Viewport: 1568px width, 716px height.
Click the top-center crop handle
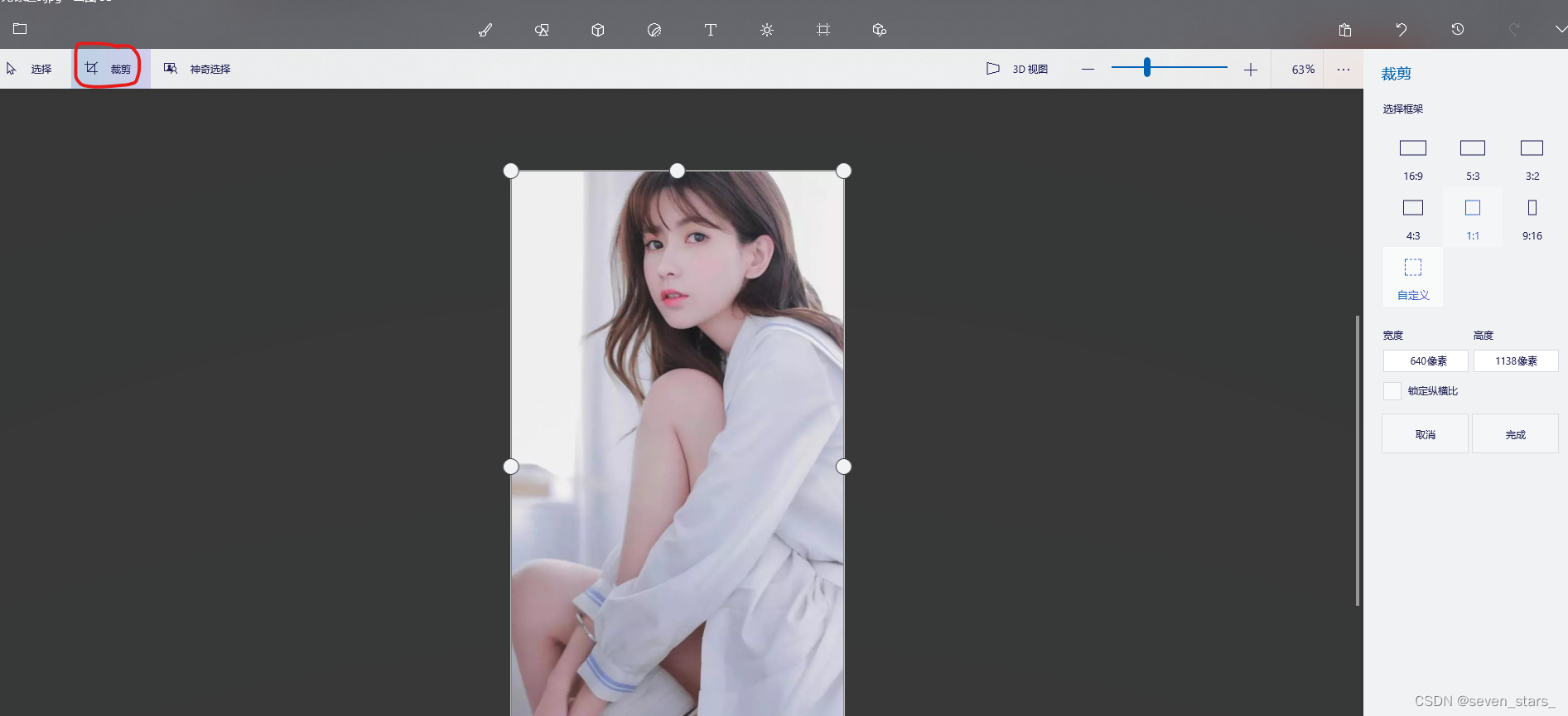(x=678, y=171)
